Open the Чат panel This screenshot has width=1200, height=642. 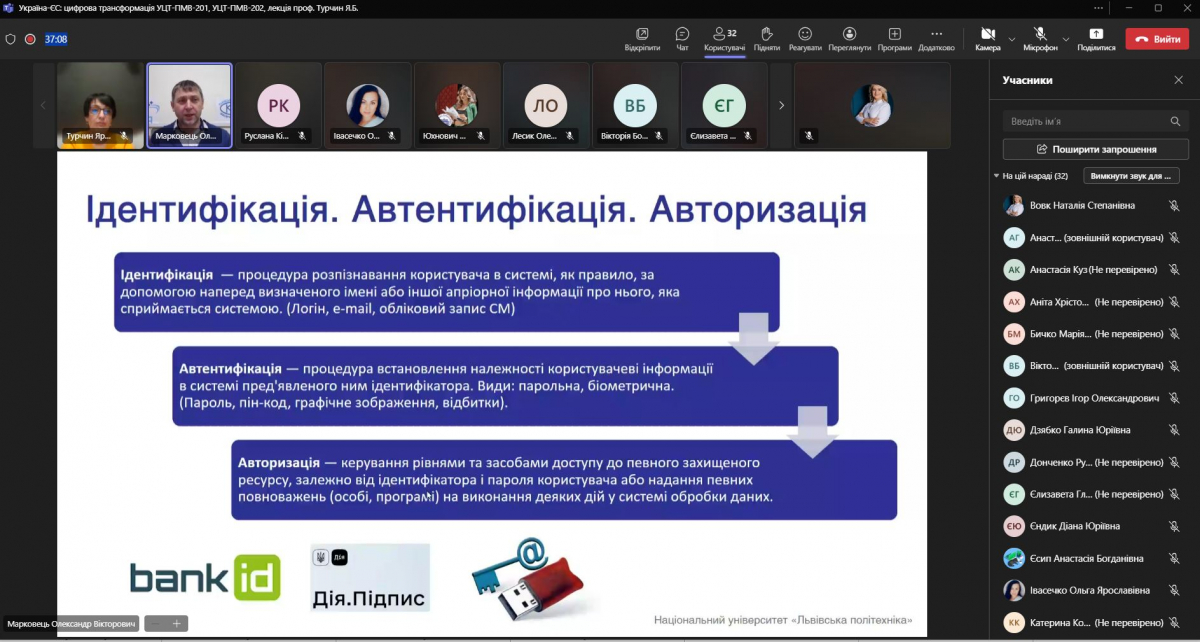click(681, 38)
